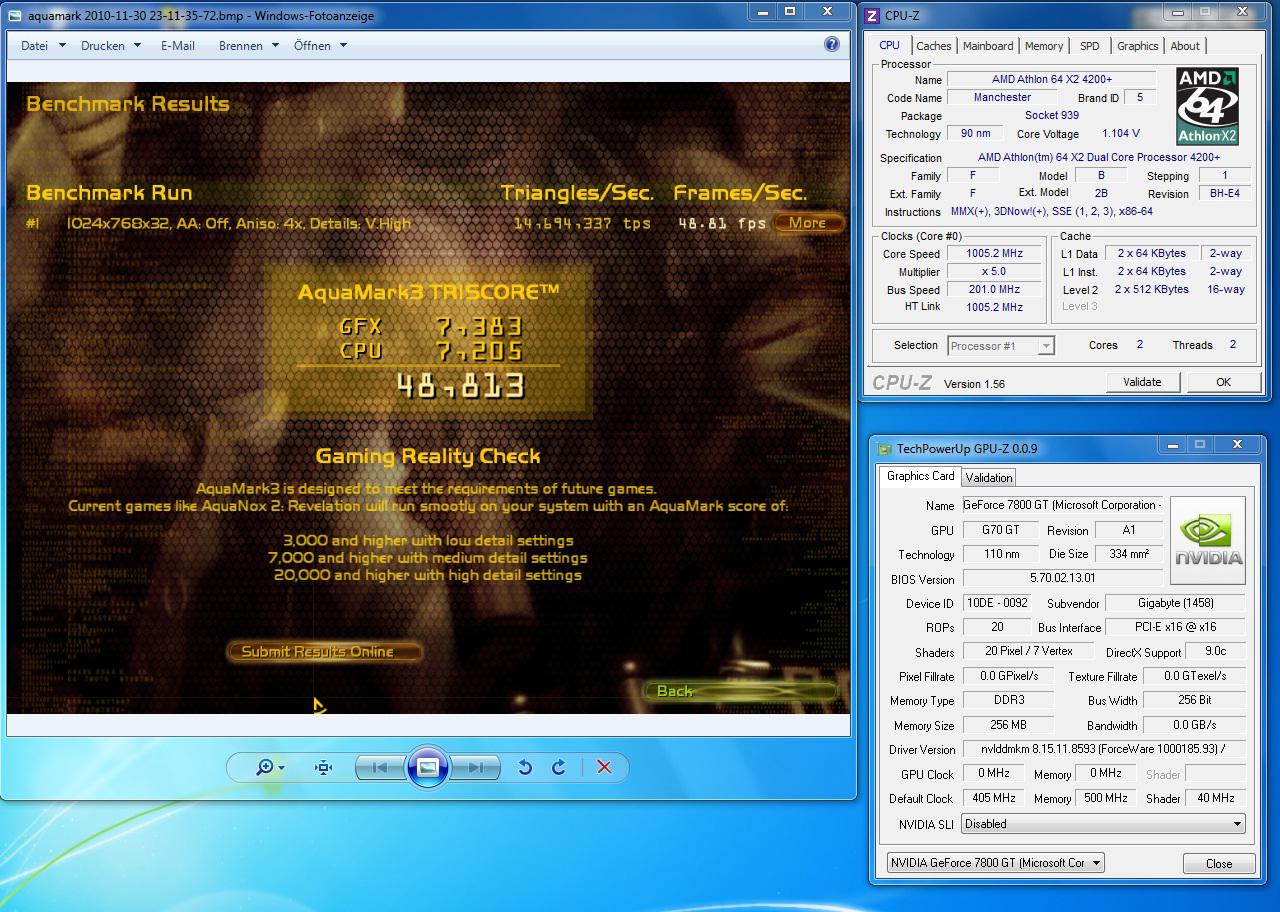
Task: Rotate image clockwise
Action: (x=559, y=767)
